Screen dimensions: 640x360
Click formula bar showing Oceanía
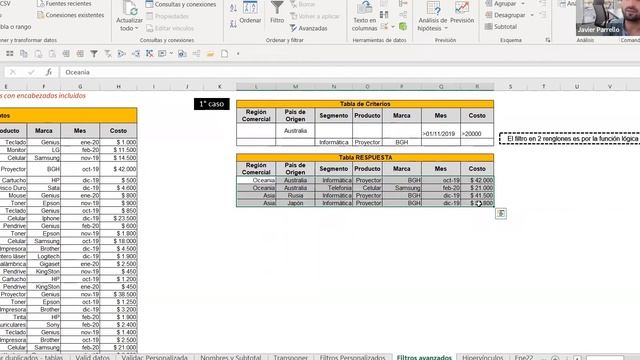(350, 72)
